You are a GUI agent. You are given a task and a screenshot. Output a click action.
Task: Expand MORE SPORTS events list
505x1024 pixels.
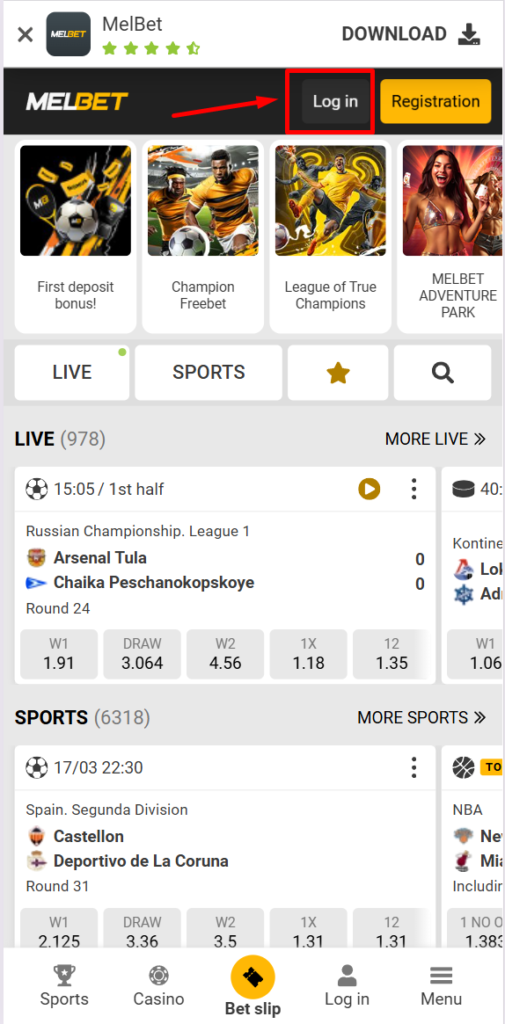[x=421, y=718]
